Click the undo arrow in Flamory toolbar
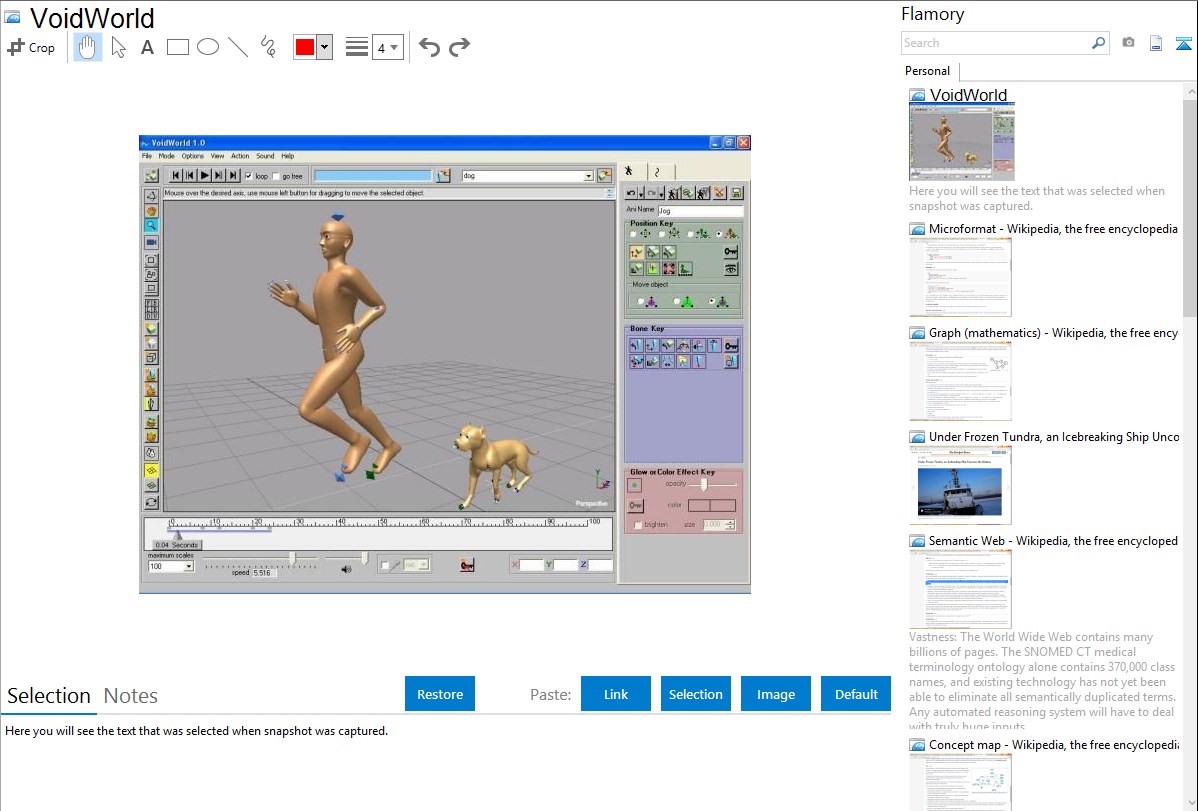Screen dimensions: 1198x811 [x=429, y=47]
